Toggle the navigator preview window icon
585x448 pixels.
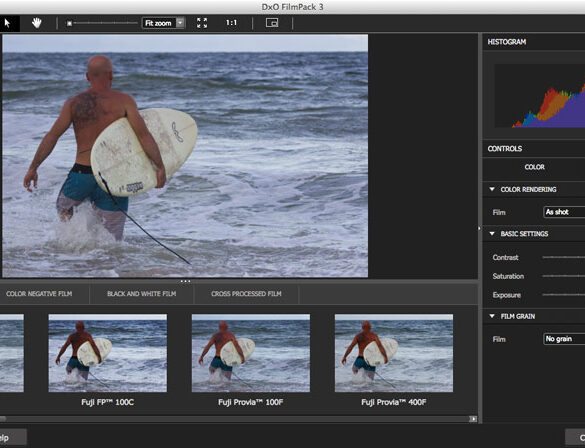[x=272, y=23]
